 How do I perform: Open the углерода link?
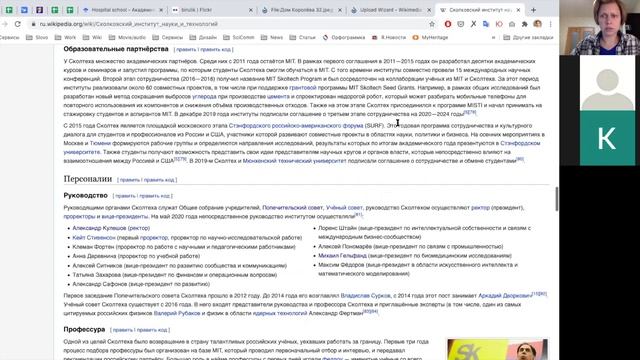coord(204,97)
